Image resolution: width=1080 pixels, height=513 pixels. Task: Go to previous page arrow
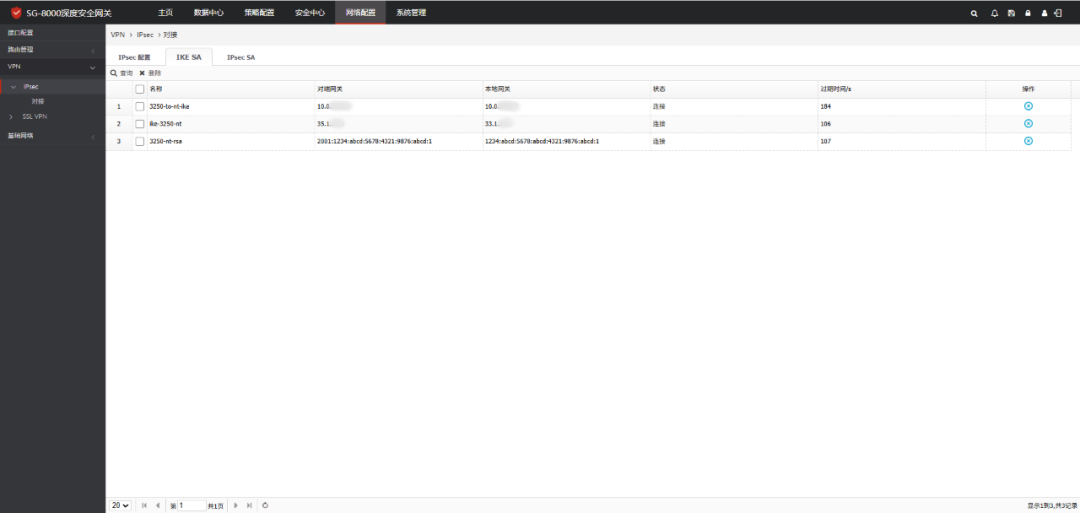coord(158,505)
